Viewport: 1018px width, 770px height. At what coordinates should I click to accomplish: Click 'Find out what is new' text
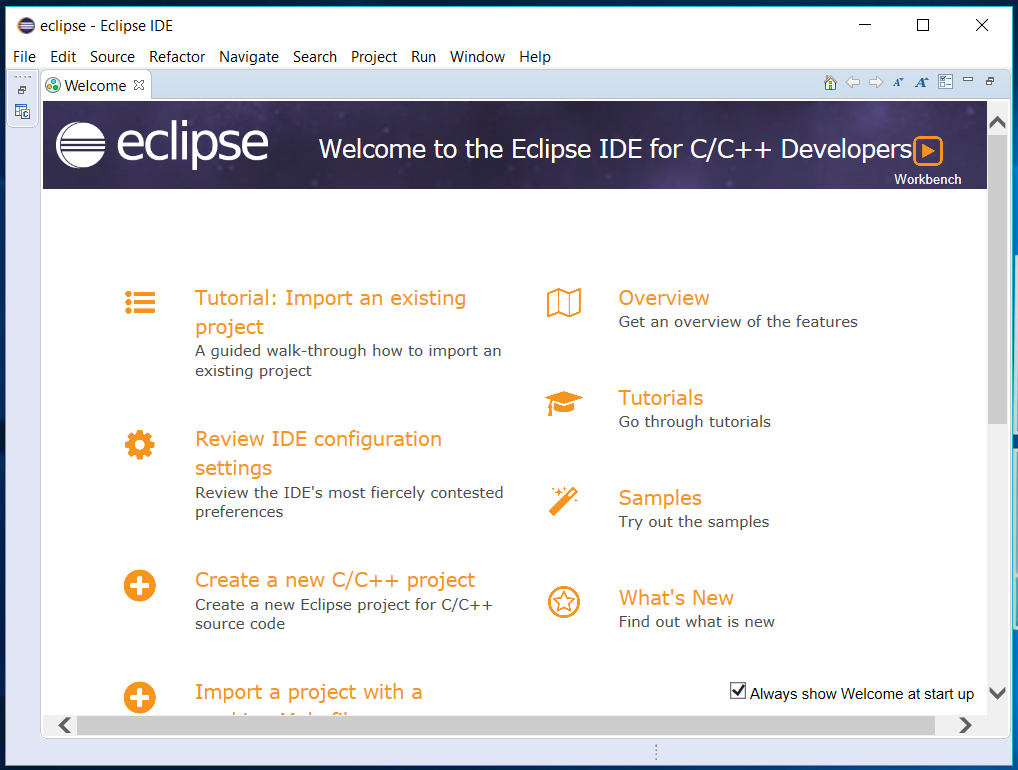click(x=696, y=622)
